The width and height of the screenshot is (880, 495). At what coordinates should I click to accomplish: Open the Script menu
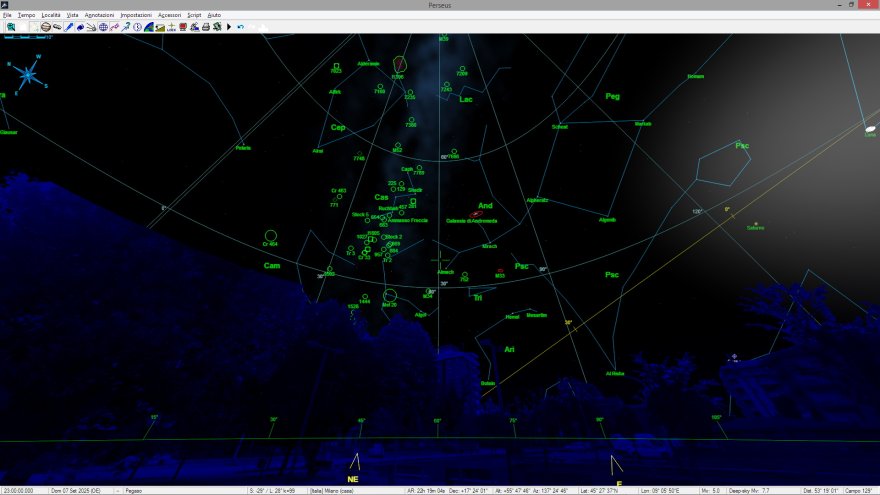tap(194, 16)
